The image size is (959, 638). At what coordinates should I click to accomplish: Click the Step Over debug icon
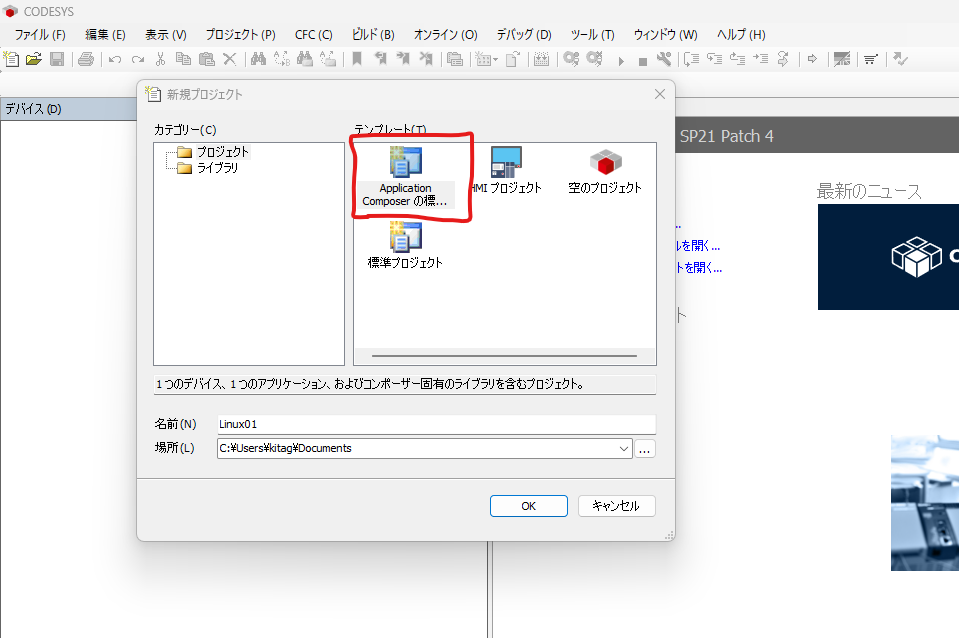tap(691, 59)
